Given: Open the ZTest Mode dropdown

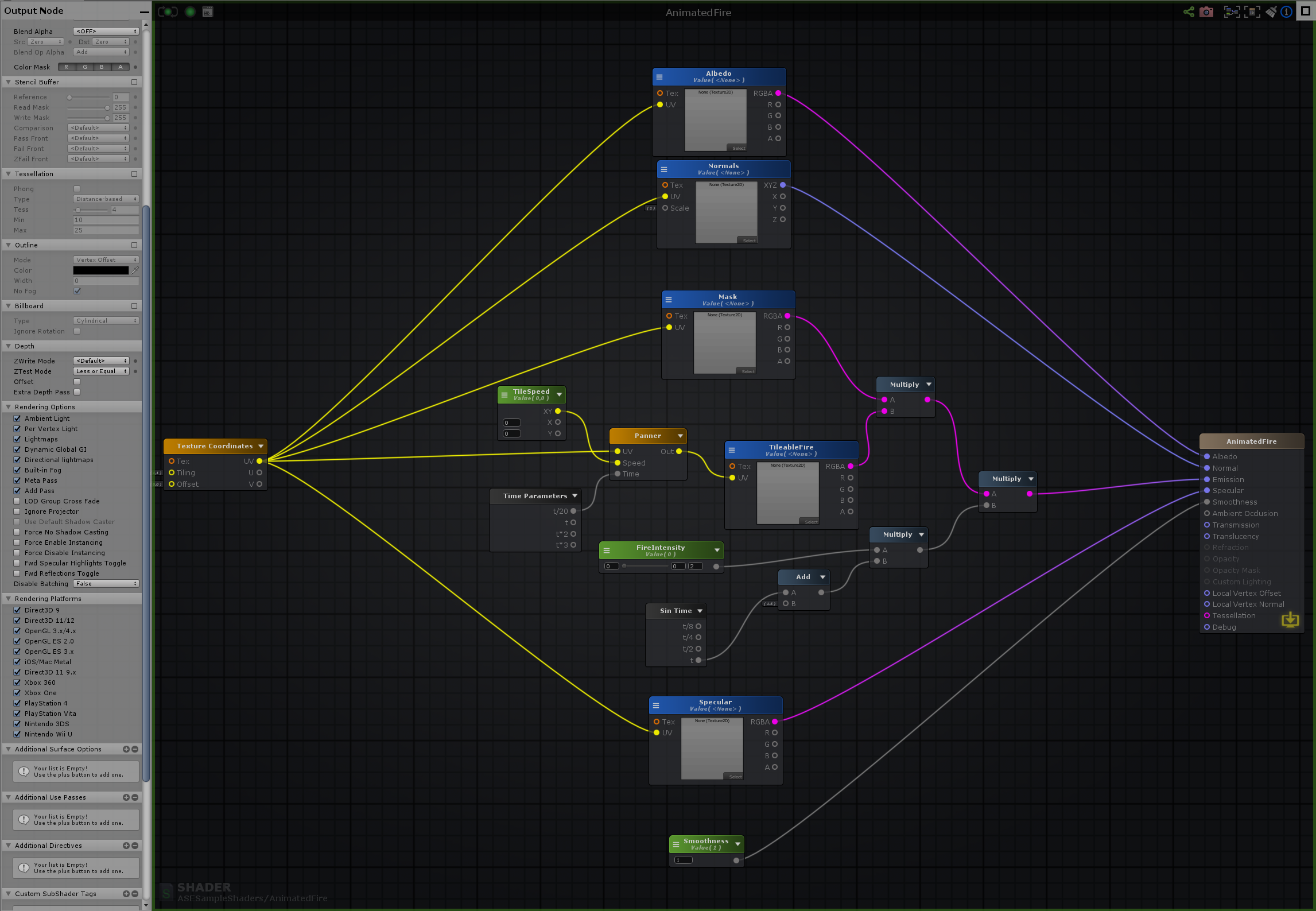Looking at the screenshot, I should [101, 371].
